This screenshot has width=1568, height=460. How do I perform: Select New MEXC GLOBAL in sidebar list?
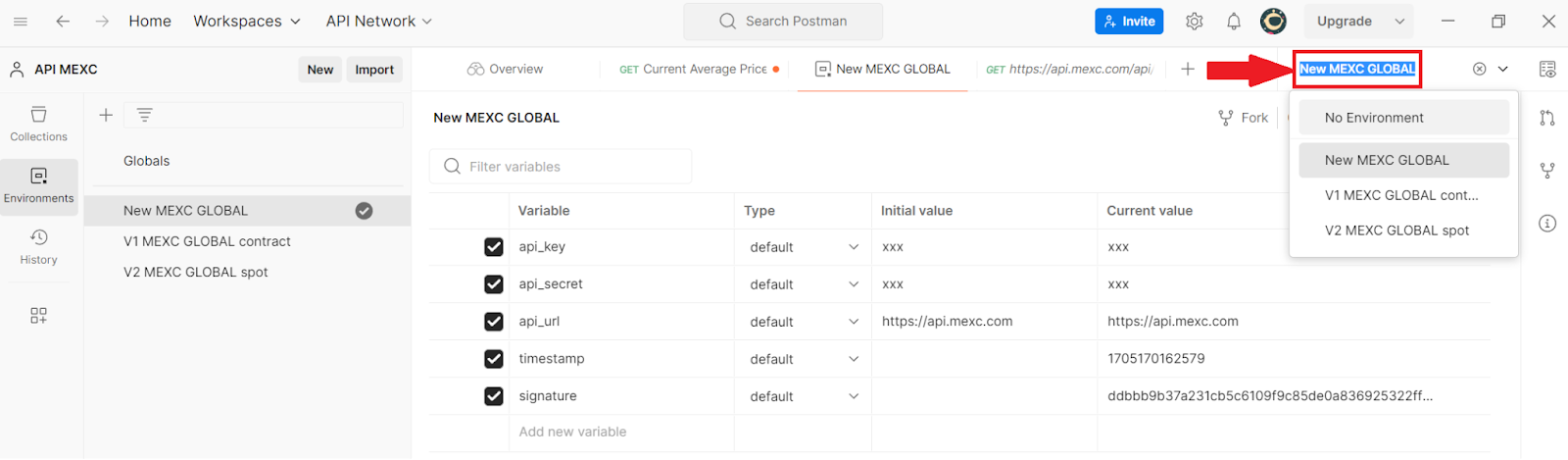pos(247,211)
